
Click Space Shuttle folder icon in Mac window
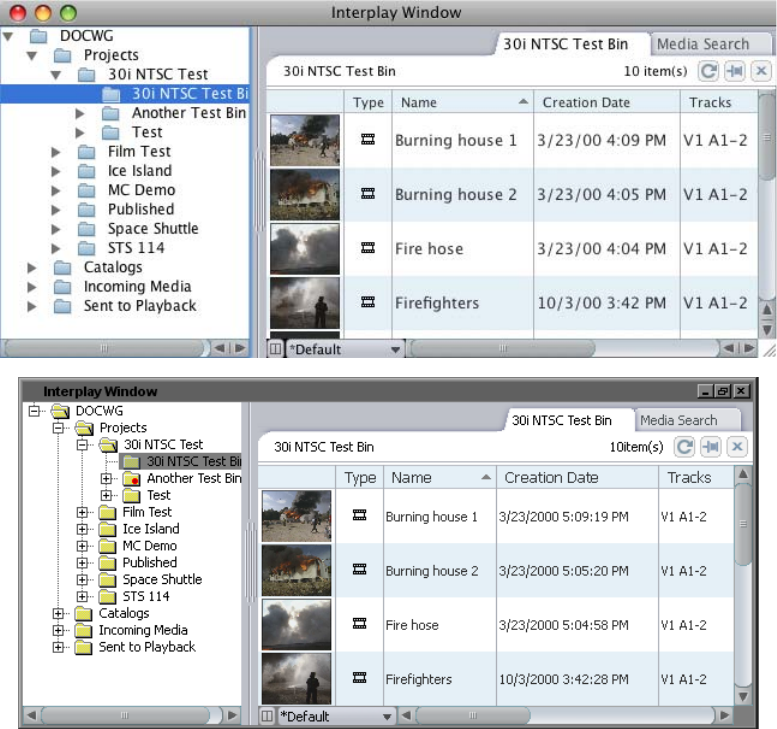[87, 228]
